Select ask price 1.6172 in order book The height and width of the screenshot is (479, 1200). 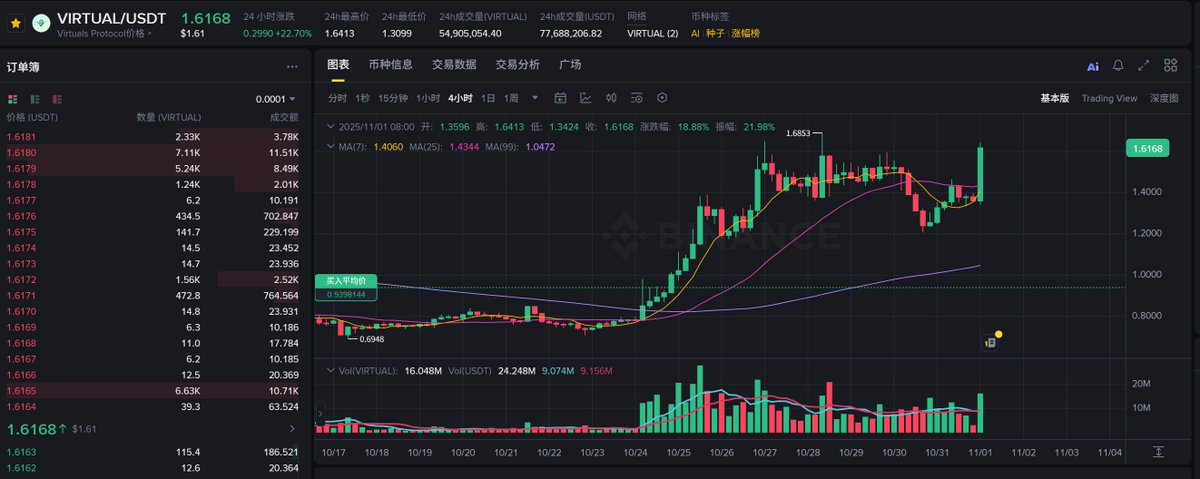coord(21,279)
